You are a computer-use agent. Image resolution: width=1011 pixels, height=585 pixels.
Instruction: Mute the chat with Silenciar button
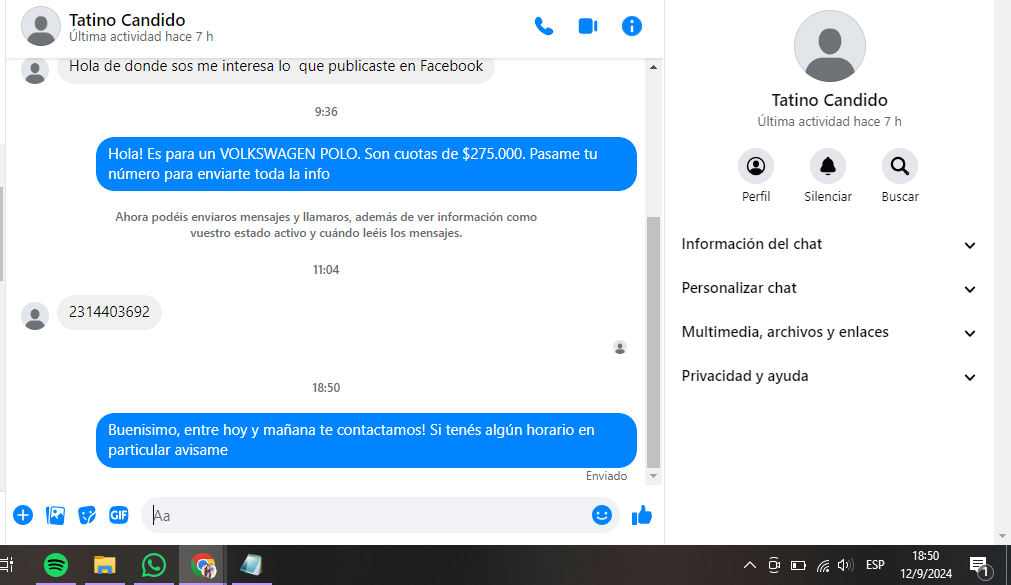click(828, 166)
